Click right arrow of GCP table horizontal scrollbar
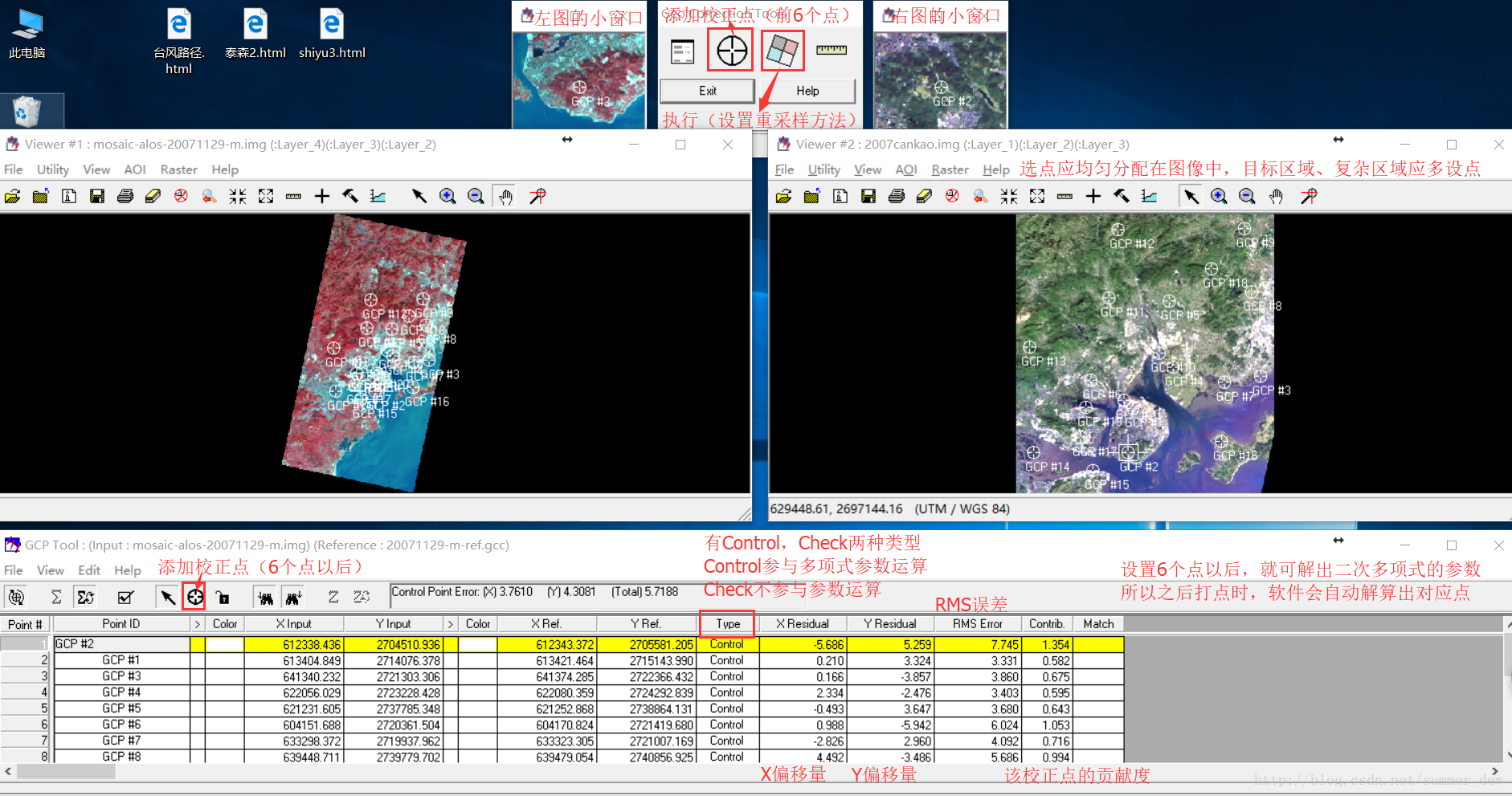This screenshot has width=1512, height=796. [1494, 771]
